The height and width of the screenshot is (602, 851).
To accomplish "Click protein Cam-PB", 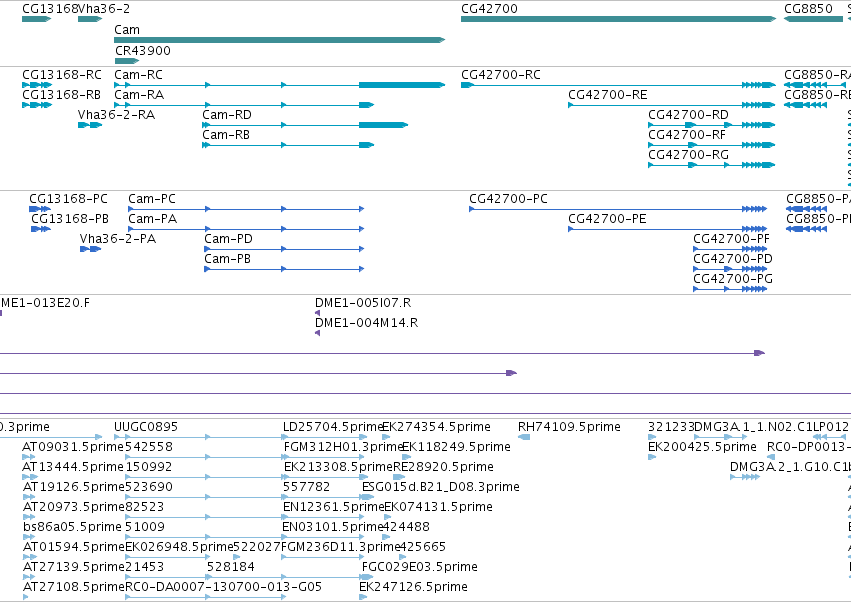I will click(284, 269).
